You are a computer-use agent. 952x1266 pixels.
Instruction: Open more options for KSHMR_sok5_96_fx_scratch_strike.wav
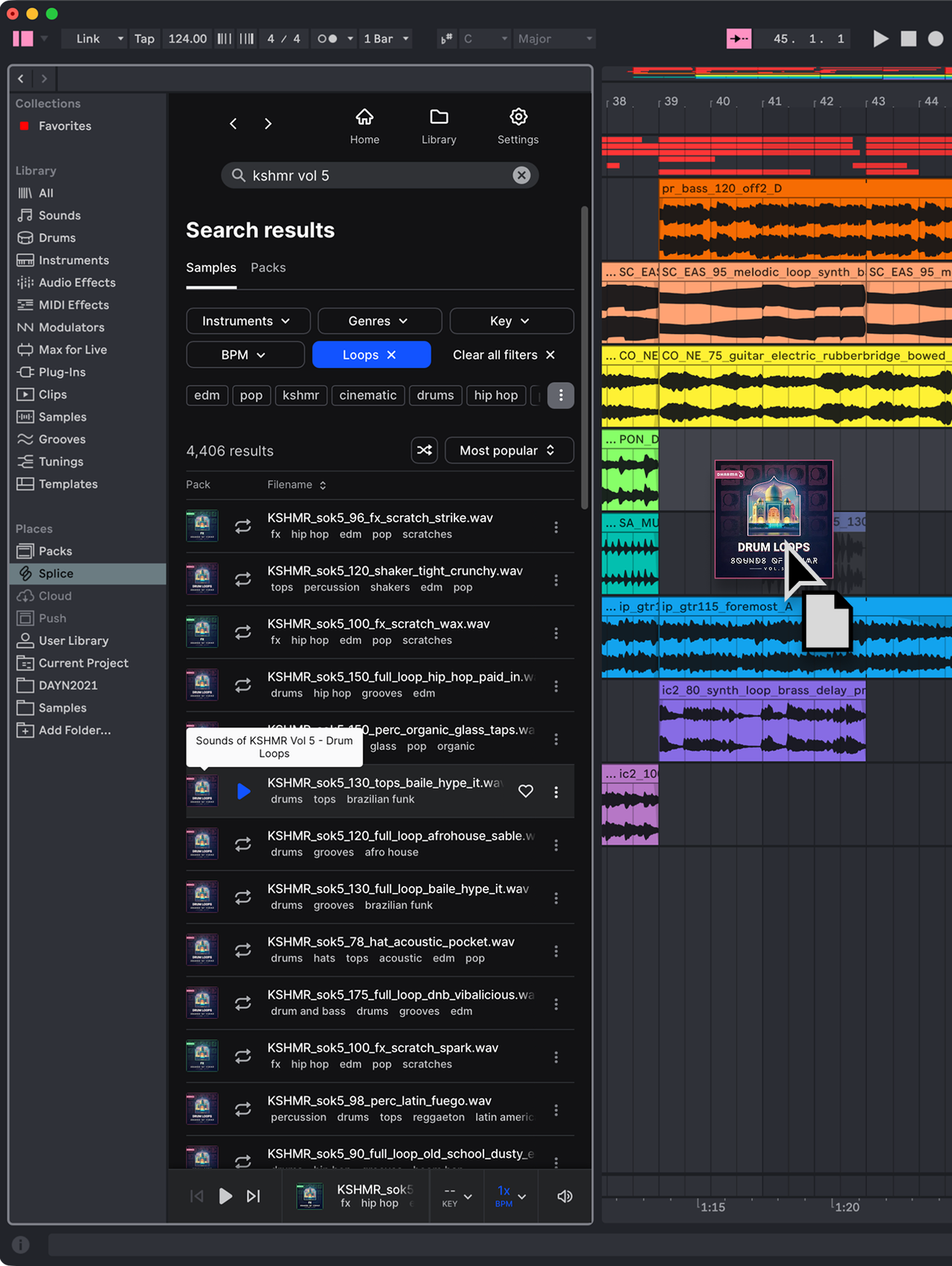pyautogui.click(x=556, y=527)
